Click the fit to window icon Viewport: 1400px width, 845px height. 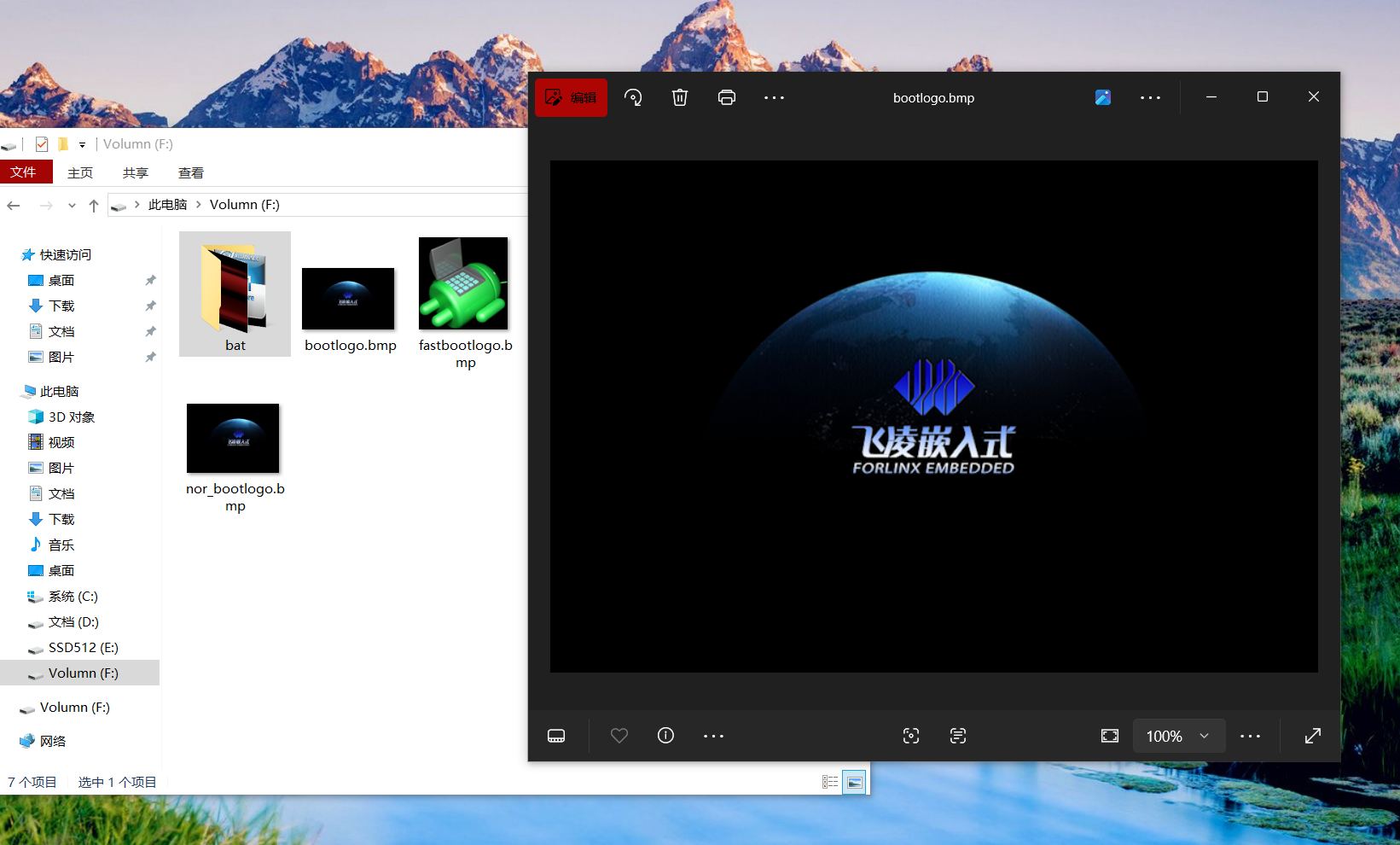(x=1110, y=736)
